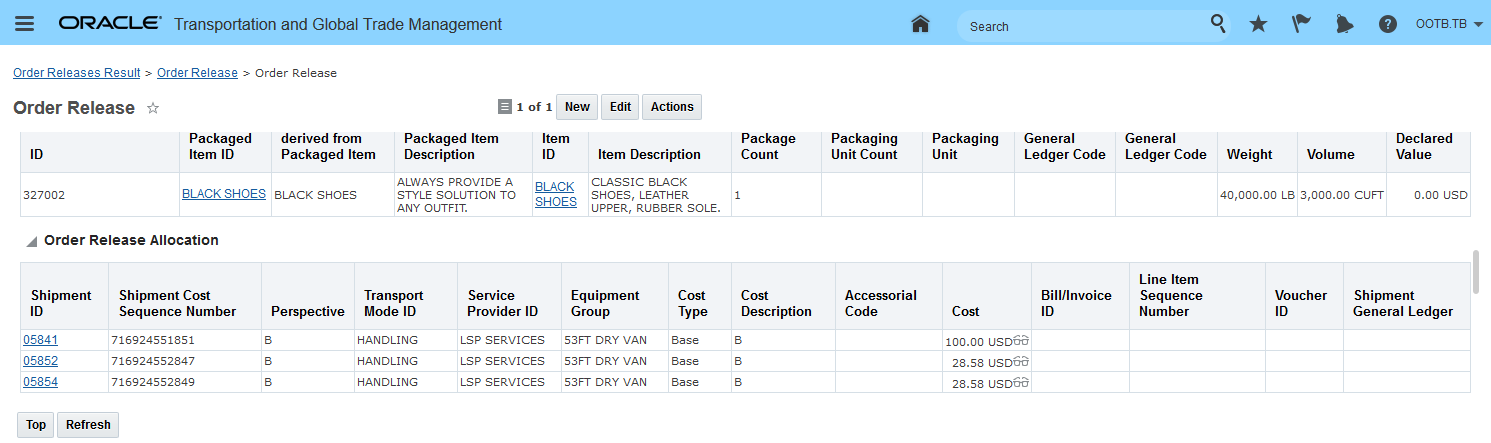Open shipment 05841 link
Viewport: 1491px width, 443px height.
pos(40,340)
